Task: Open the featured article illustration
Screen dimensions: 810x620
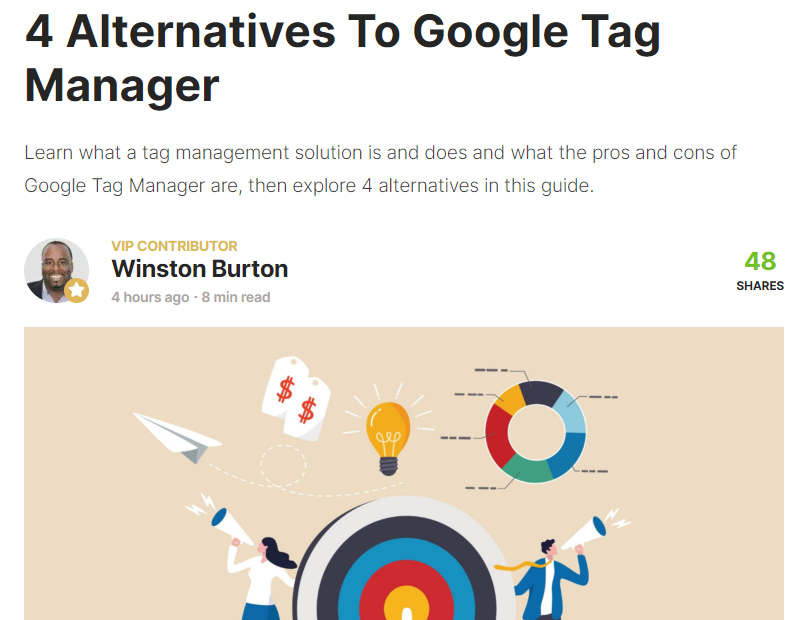Action: [404, 473]
